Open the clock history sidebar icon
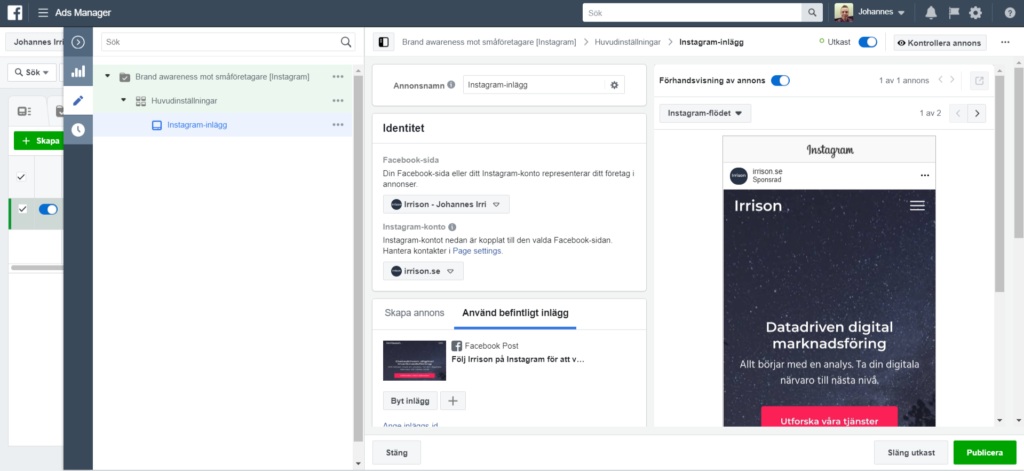Screen dimensions: 1024x471 [x=78, y=130]
